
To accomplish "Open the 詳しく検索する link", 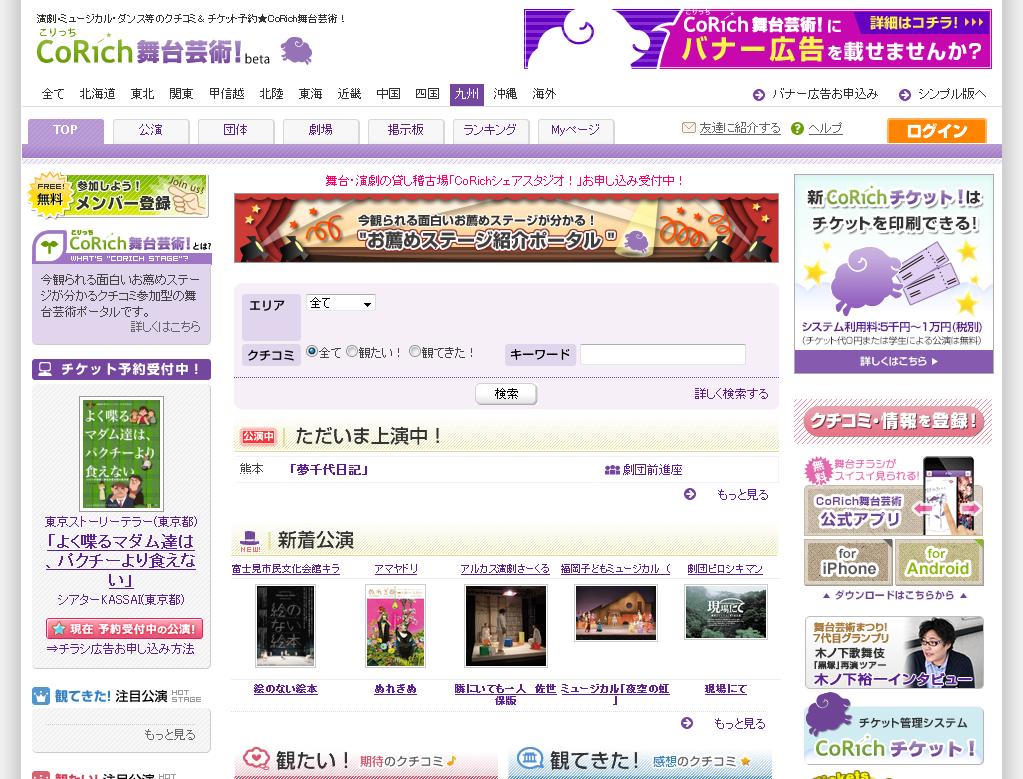I will pos(731,394).
